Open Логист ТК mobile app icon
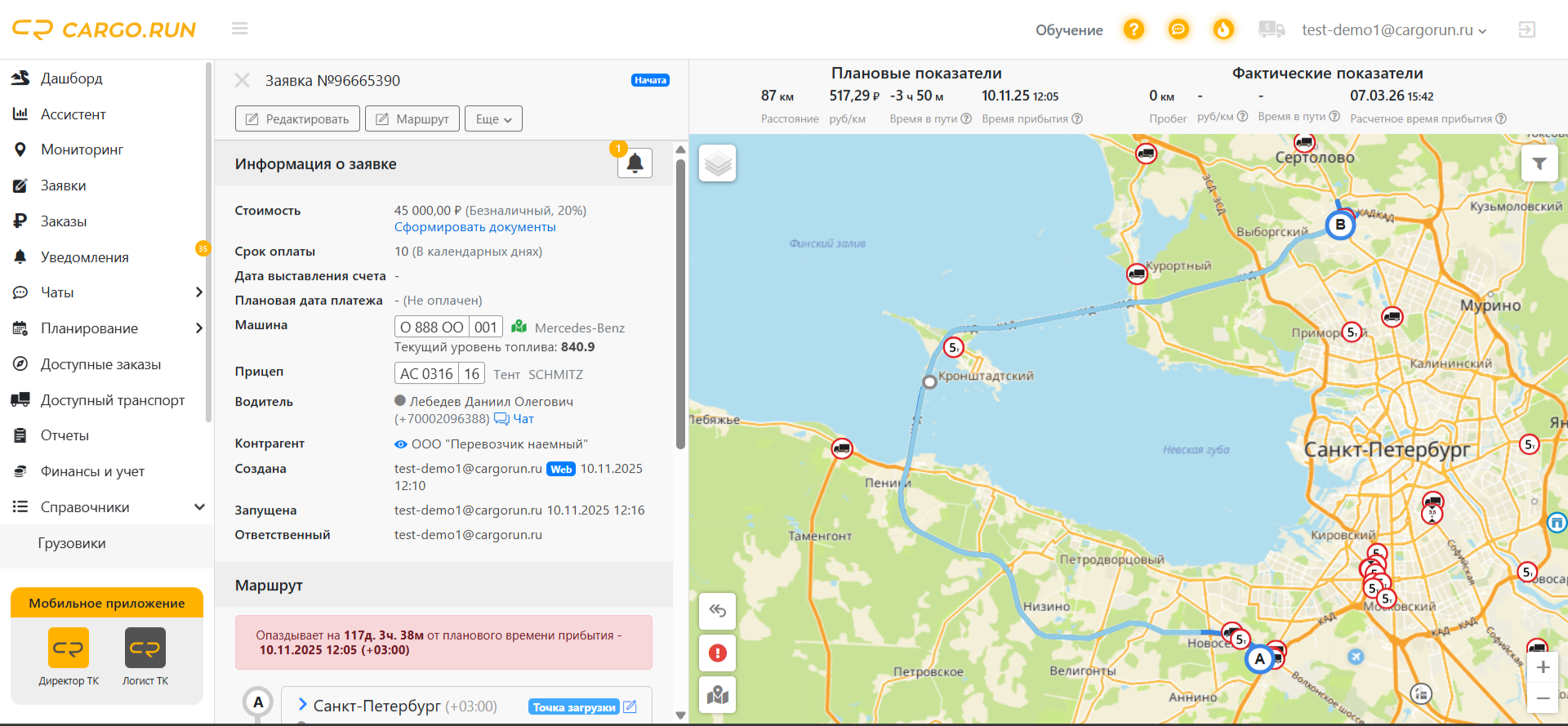 point(145,648)
